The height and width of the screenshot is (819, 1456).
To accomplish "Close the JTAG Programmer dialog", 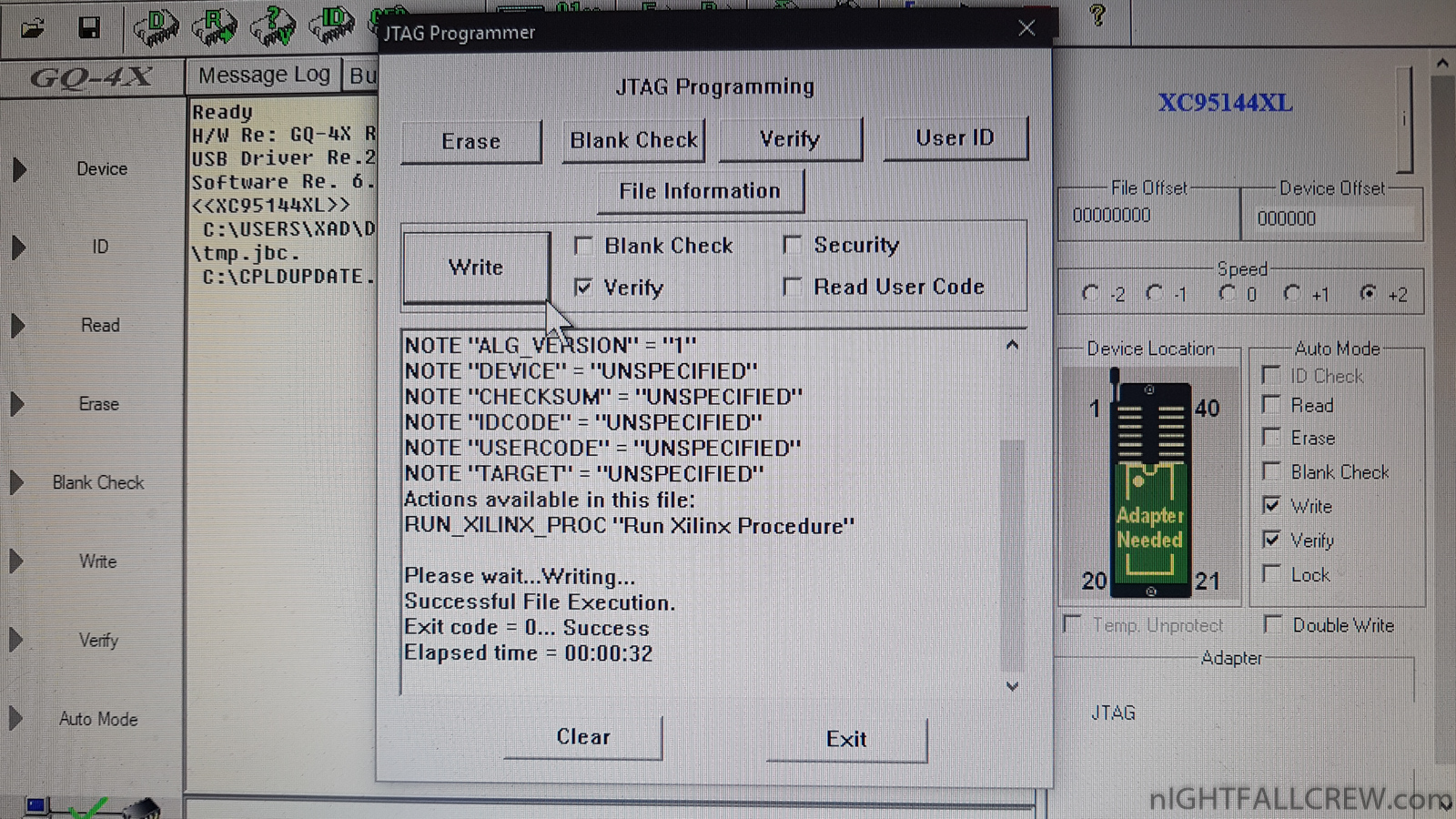I will point(1026,28).
